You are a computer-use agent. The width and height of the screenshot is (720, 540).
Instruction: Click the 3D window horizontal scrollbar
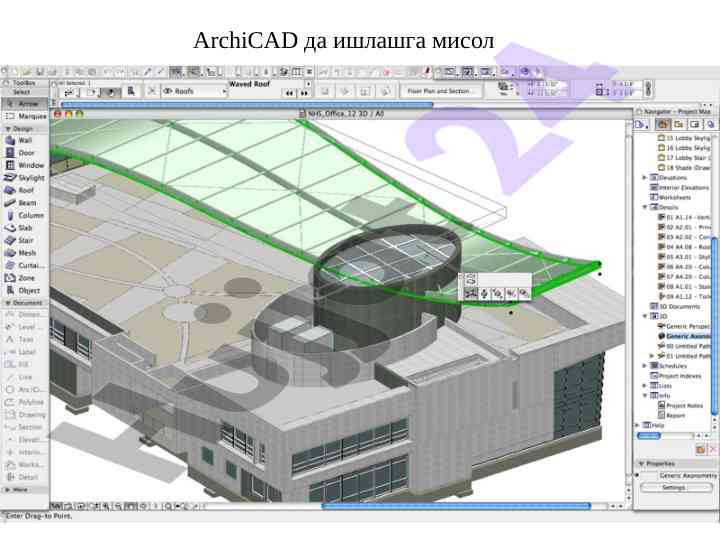point(456,506)
